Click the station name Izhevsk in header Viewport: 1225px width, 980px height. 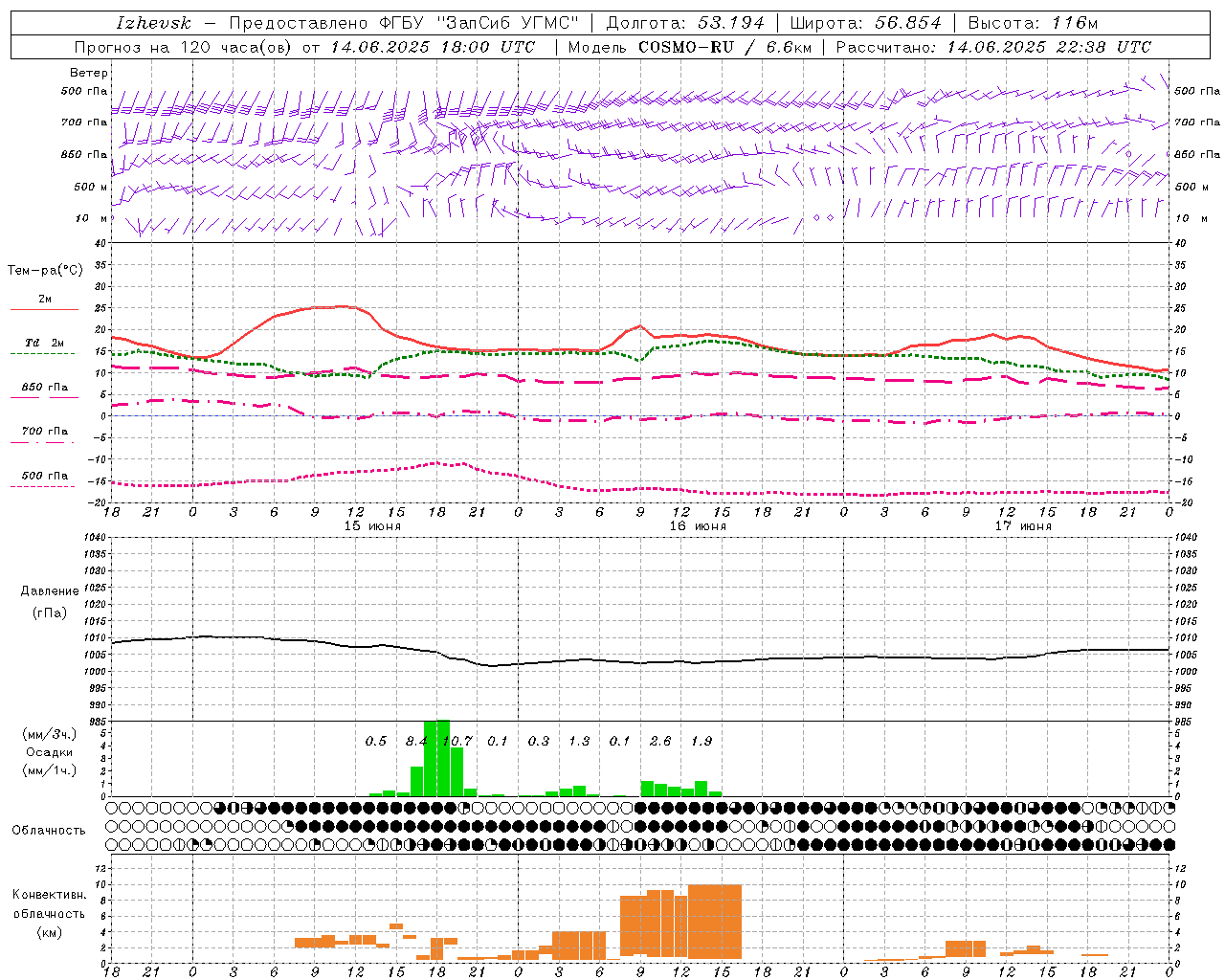(x=153, y=23)
